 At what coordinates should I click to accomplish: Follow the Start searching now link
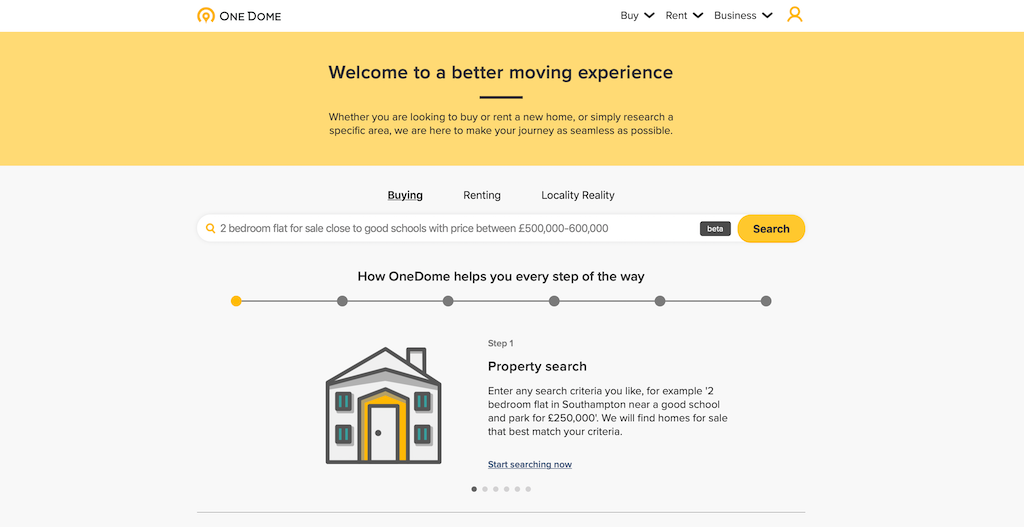[530, 465]
